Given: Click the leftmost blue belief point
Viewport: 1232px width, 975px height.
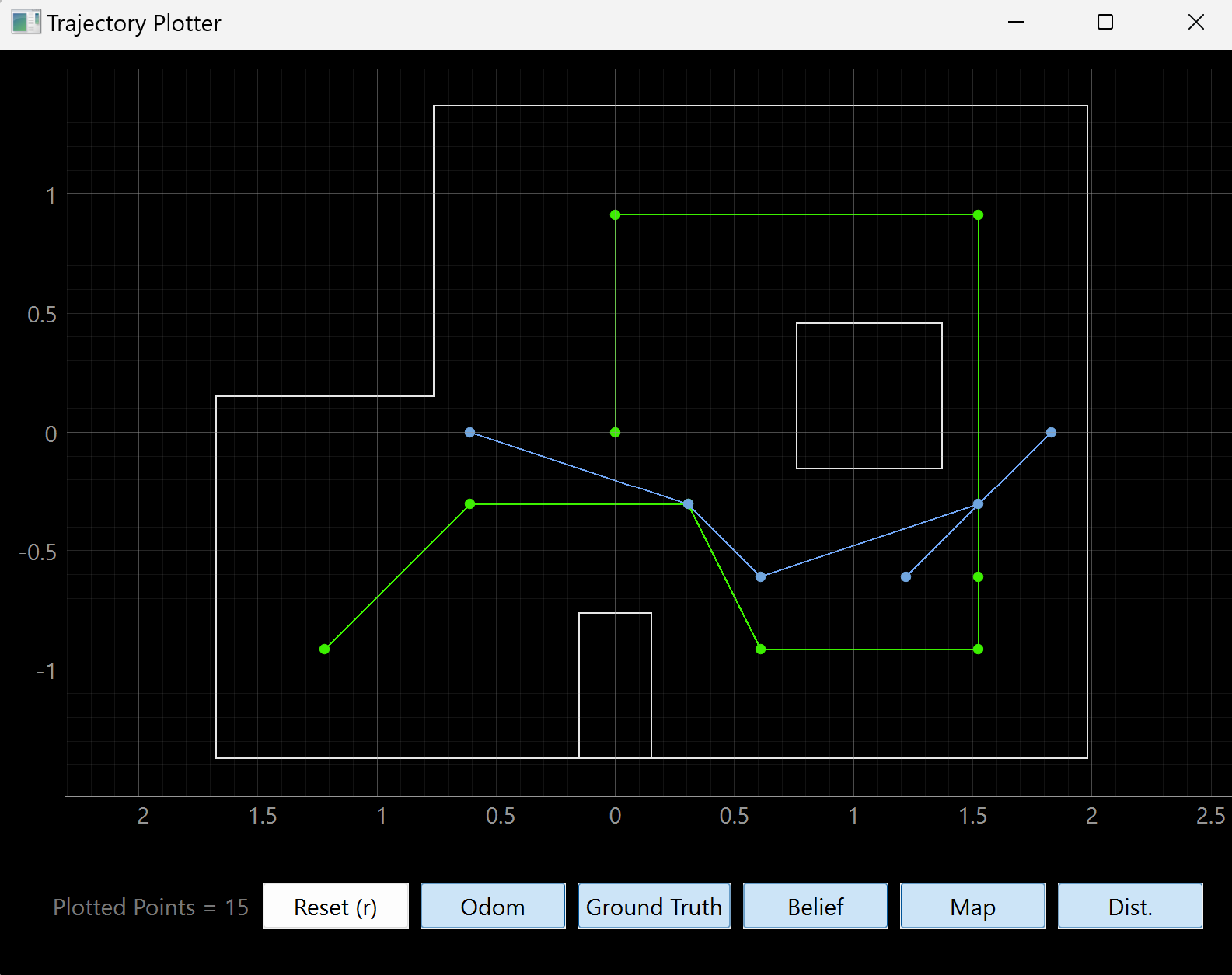Looking at the screenshot, I should (469, 432).
